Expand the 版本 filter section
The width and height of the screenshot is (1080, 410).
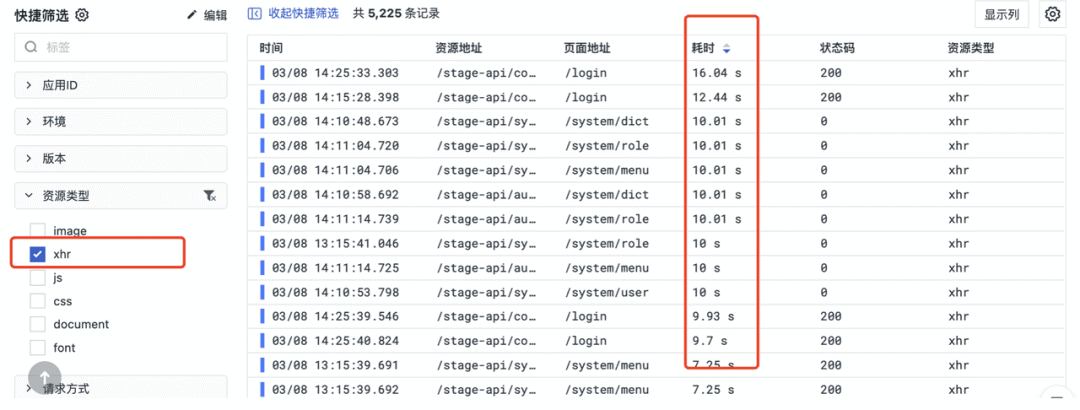tap(121, 158)
